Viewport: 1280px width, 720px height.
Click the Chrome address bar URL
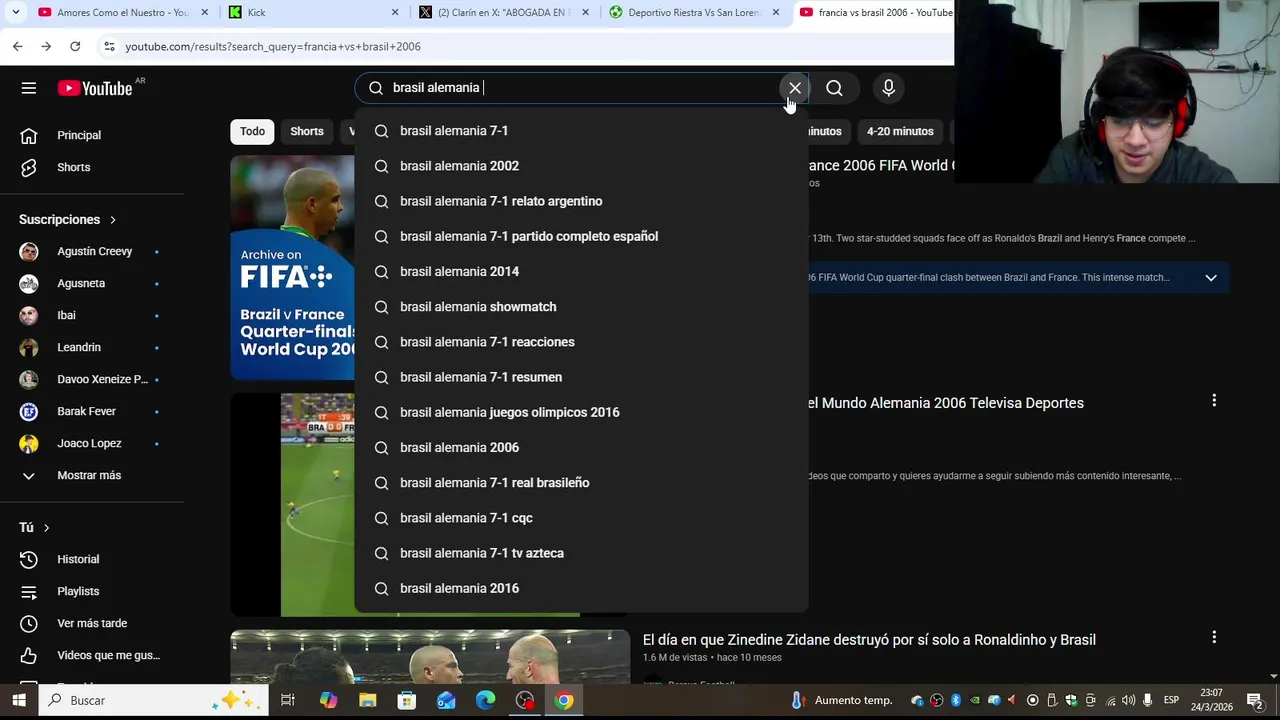[x=273, y=46]
